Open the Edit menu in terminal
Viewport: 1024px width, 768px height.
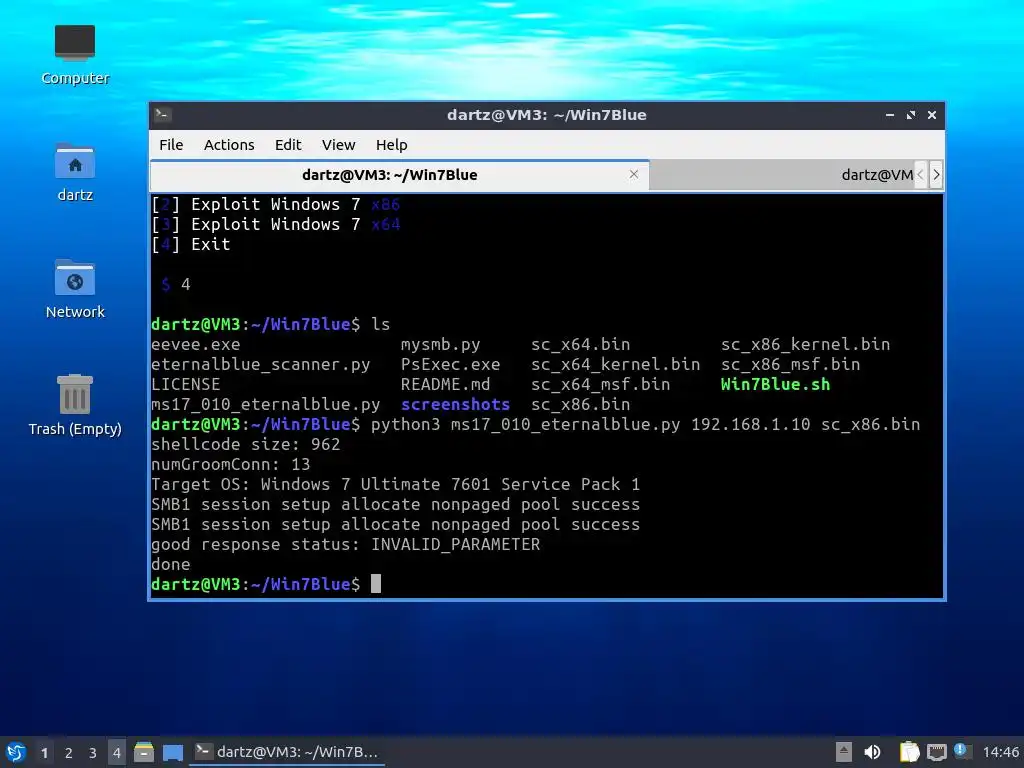288,145
